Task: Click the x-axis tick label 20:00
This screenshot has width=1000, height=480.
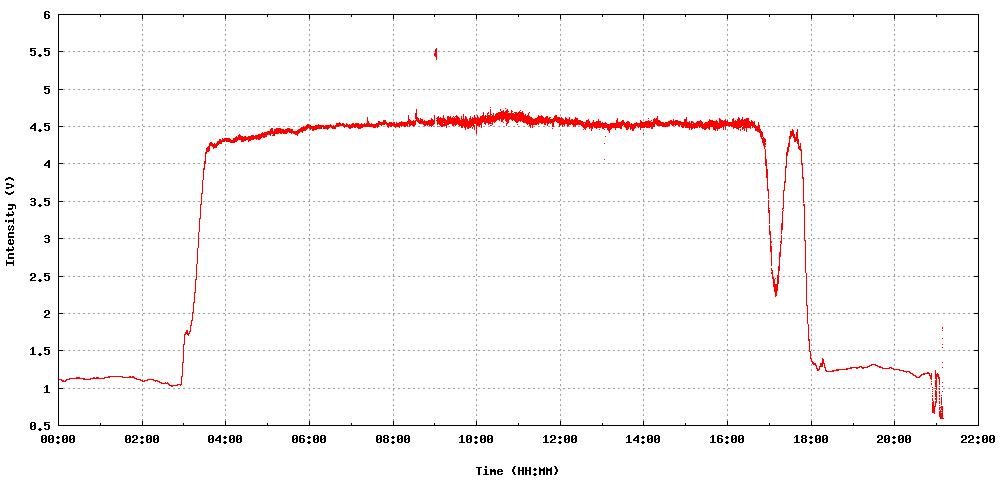Action: point(894,440)
